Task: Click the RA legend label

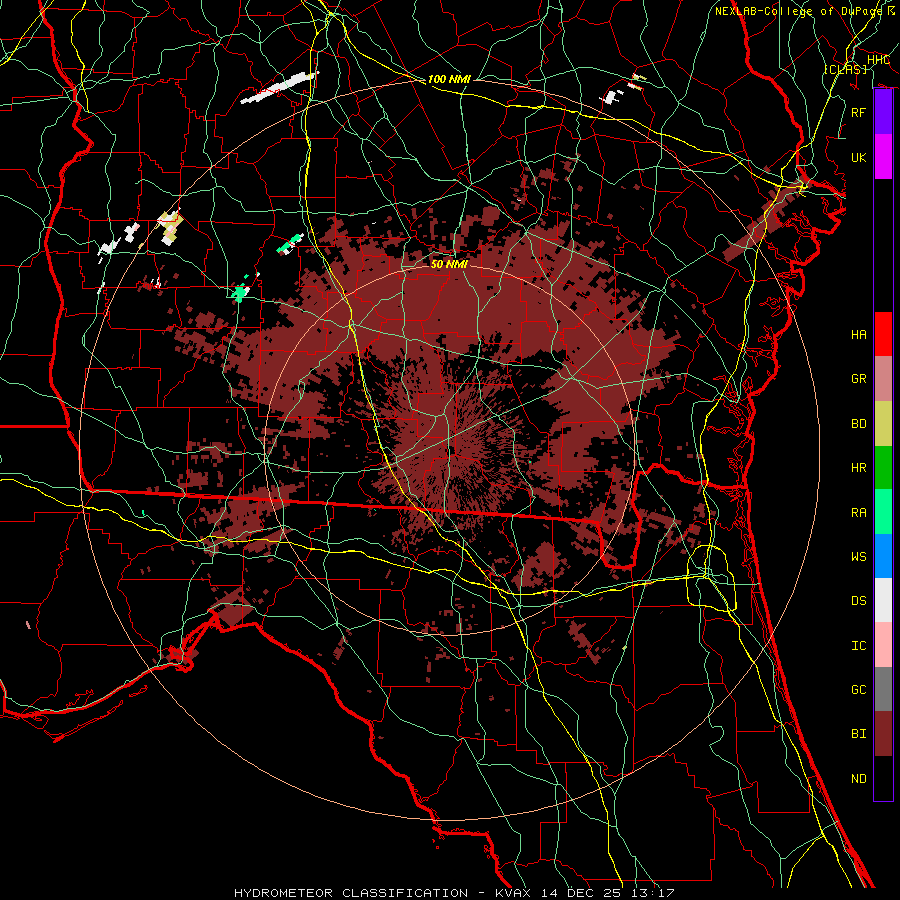Action: click(858, 513)
